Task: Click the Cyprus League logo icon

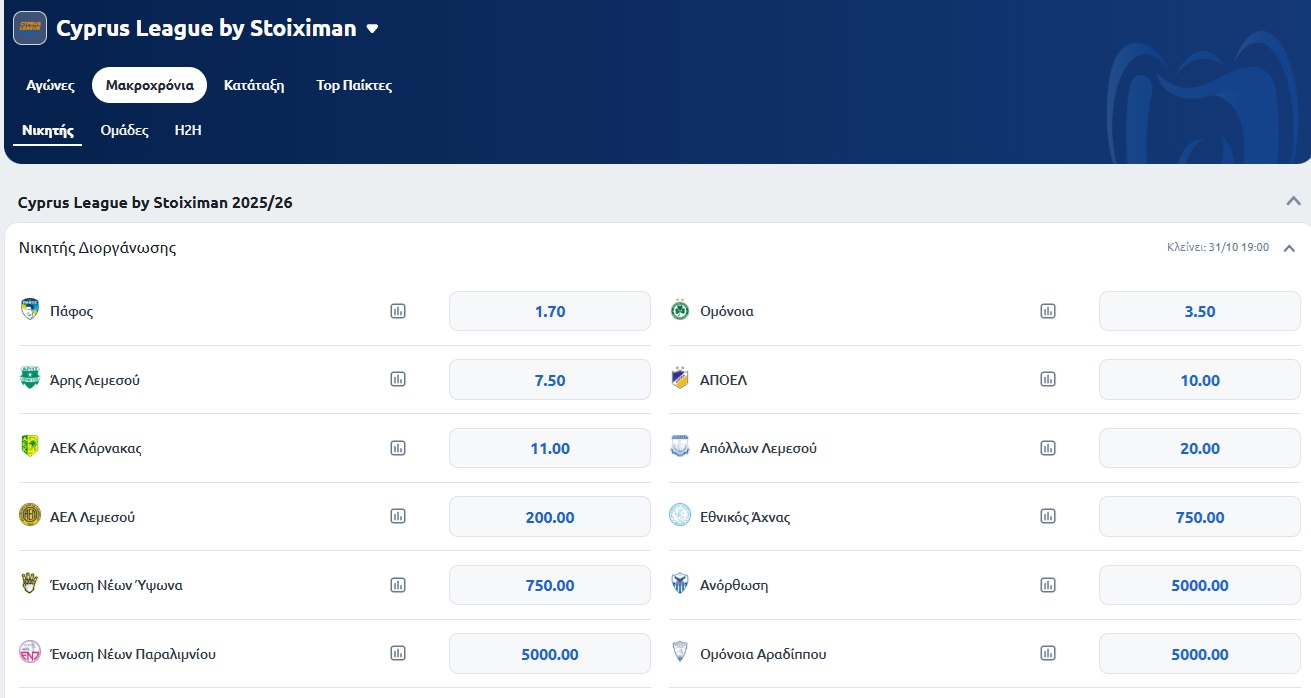Action: tap(30, 28)
